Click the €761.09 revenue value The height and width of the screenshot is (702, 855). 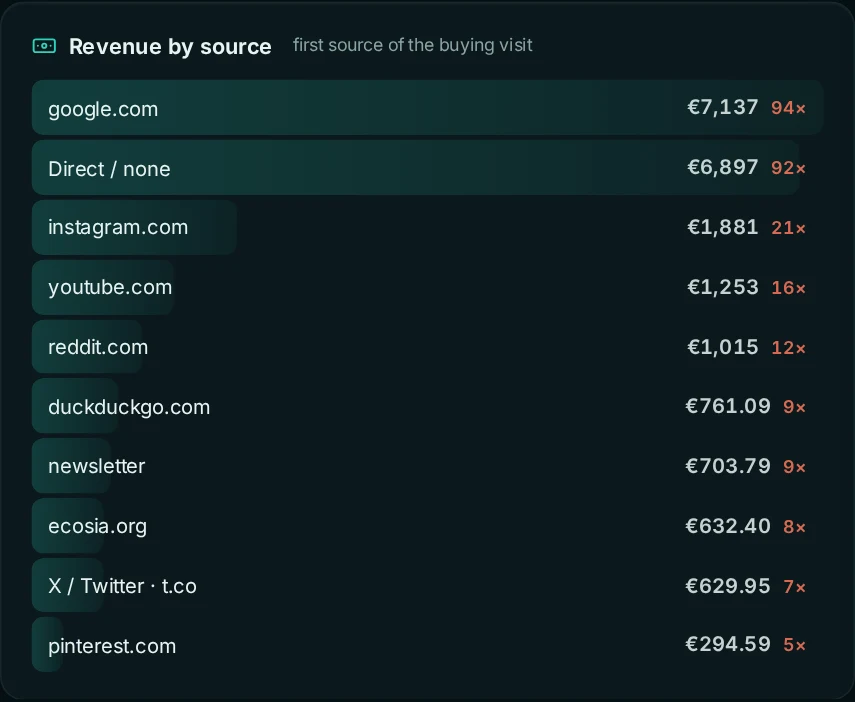click(728, 406)
